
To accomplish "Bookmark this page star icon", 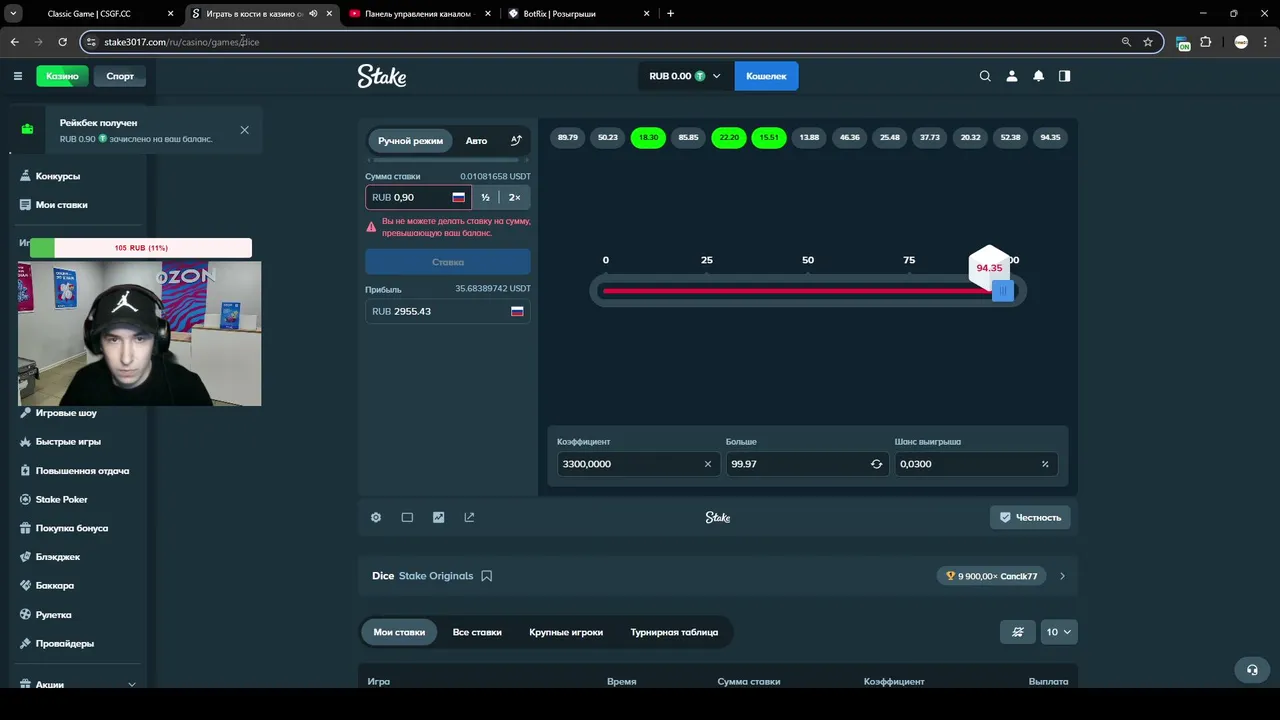I will click(1148, 42).
